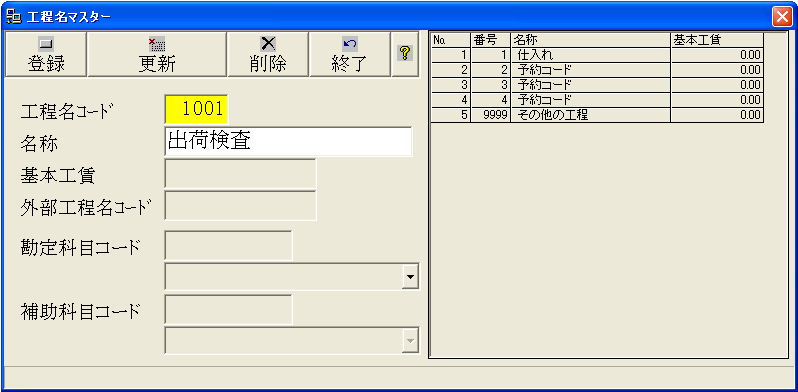Click the 名称 field containing 出荷検査

click(x=289, y=141)
